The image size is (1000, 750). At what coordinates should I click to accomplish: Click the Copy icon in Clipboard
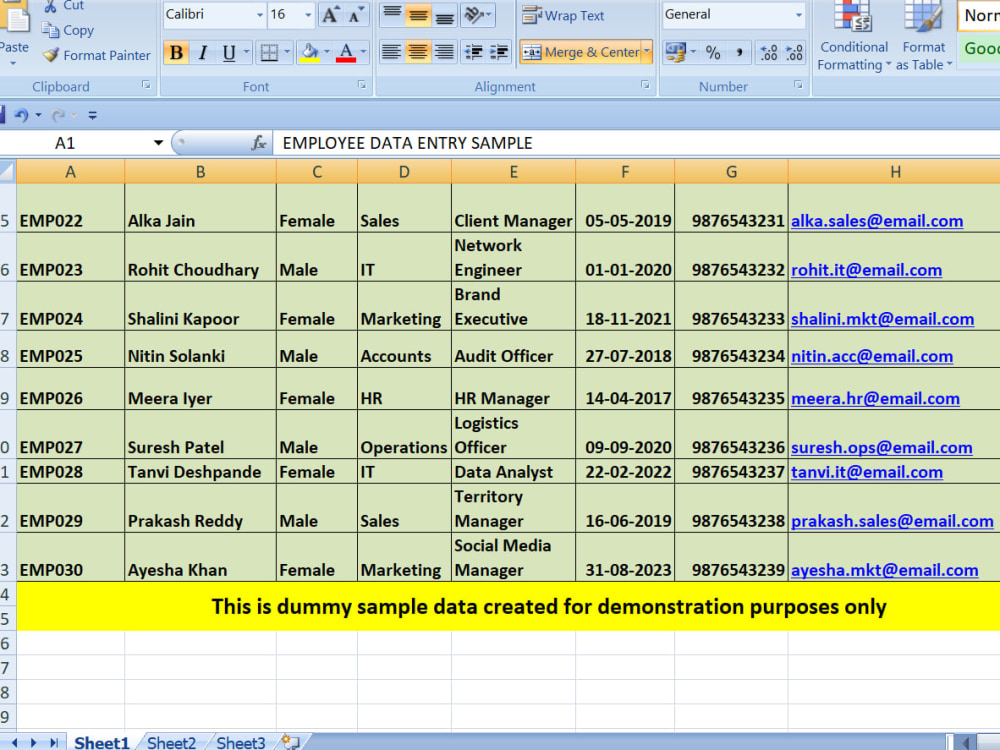[50, 29]
